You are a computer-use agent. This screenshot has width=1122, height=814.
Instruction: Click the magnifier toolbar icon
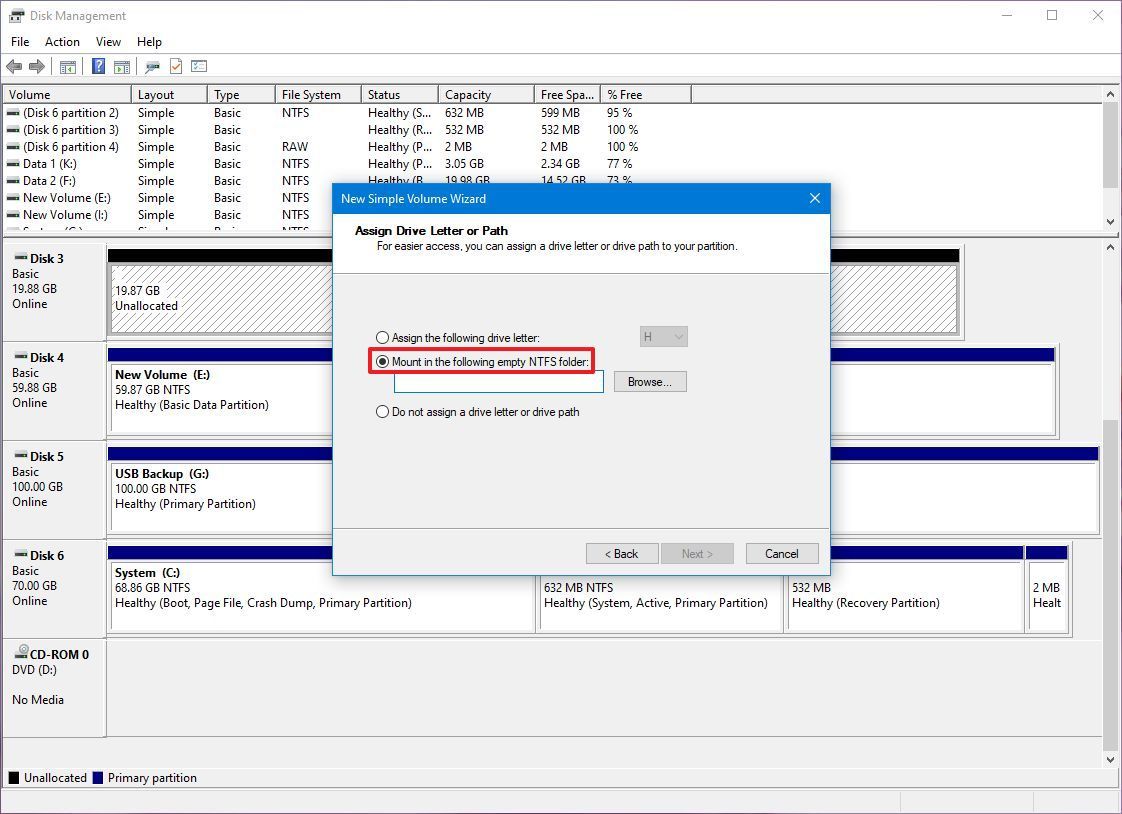(x=152, y=67)
